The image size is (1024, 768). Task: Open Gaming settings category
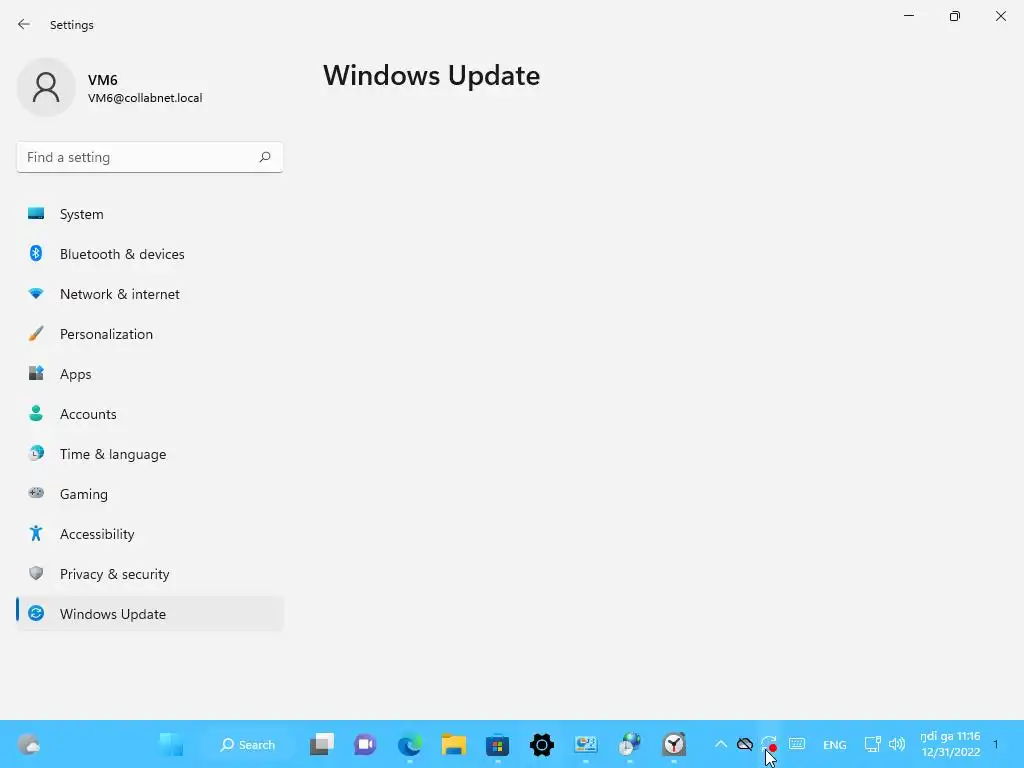[150, 494]
